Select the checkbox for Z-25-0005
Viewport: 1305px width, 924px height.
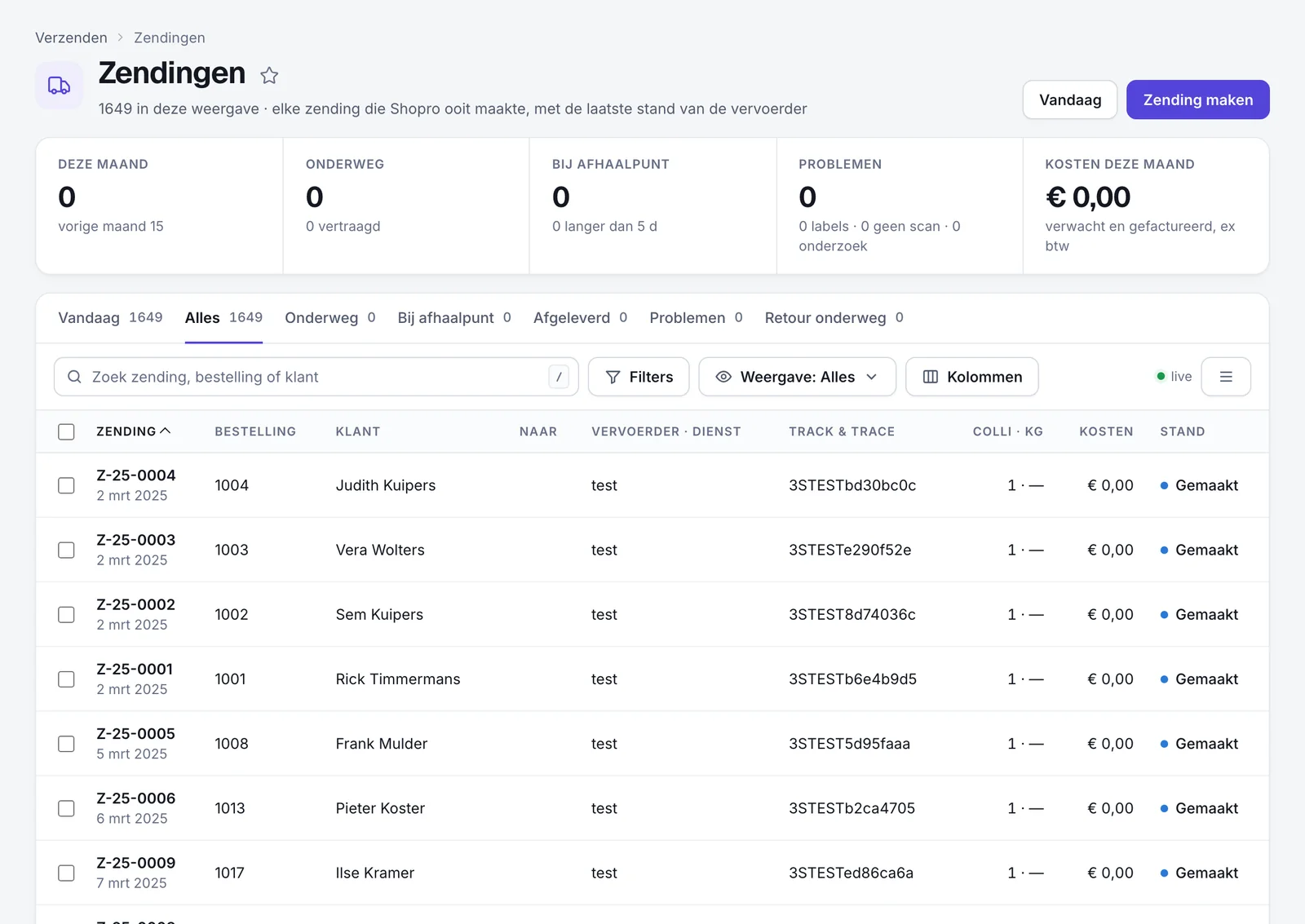click(67, 744)
